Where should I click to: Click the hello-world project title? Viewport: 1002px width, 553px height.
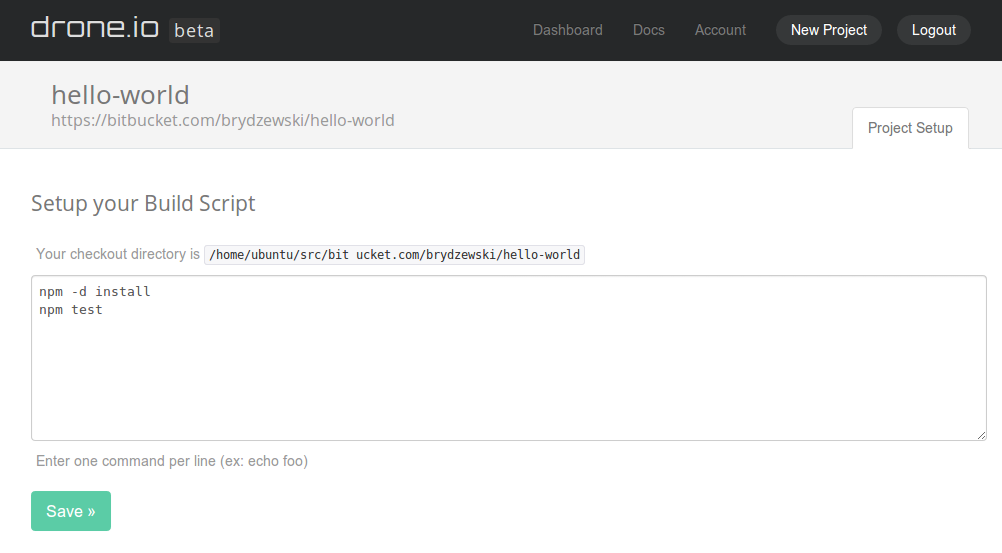[x=120, y=95]
